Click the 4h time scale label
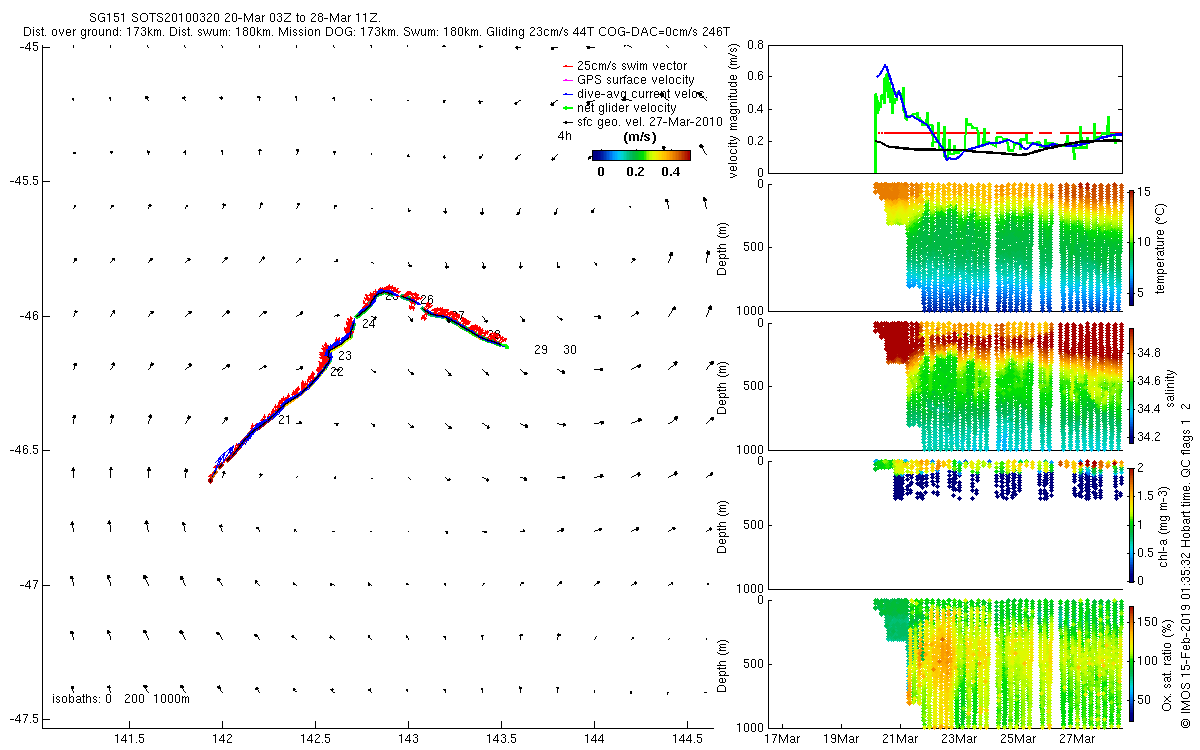1200x750 pixels. [565, 136]
